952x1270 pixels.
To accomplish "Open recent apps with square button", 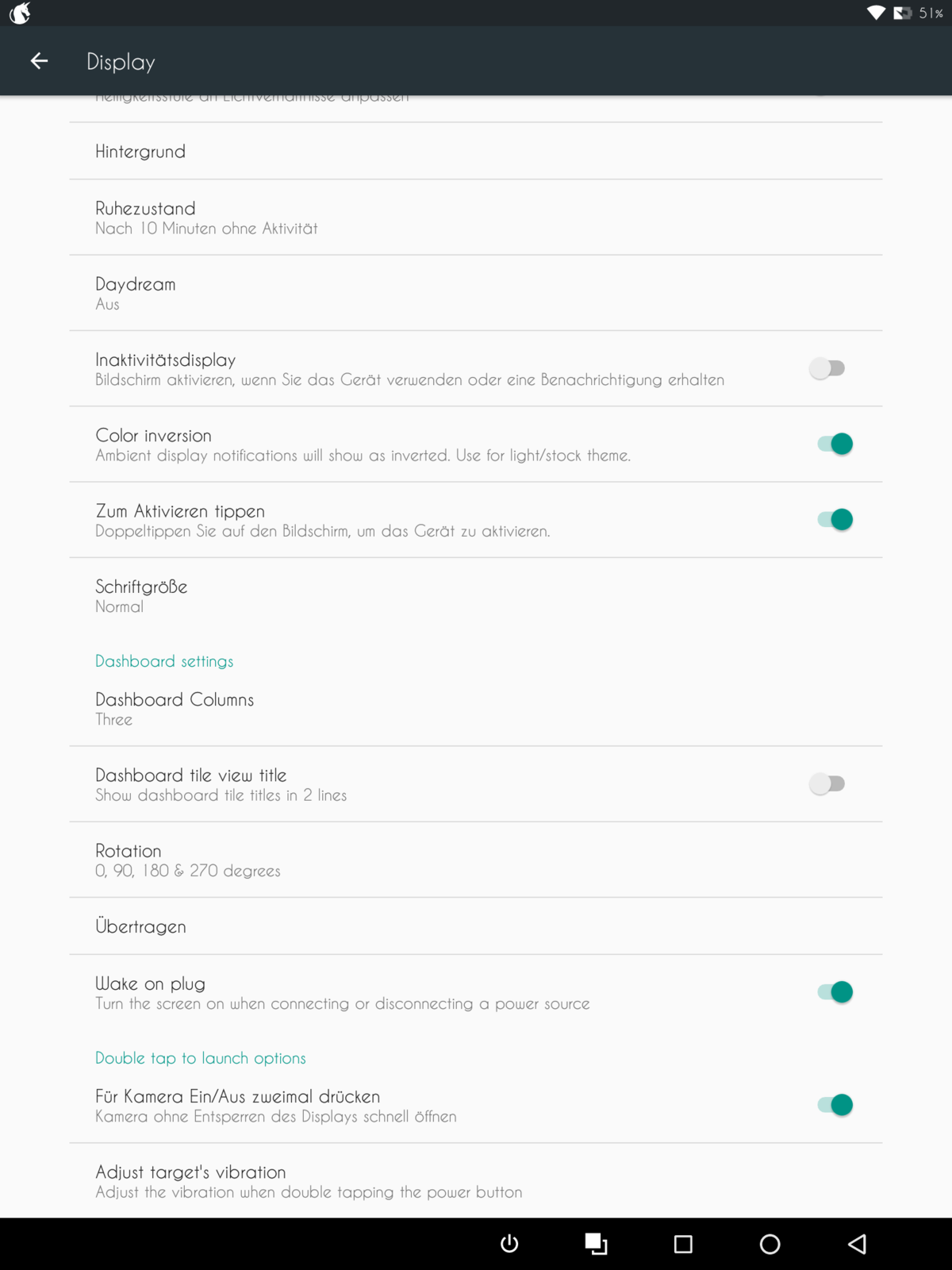I will [683, 1244].
